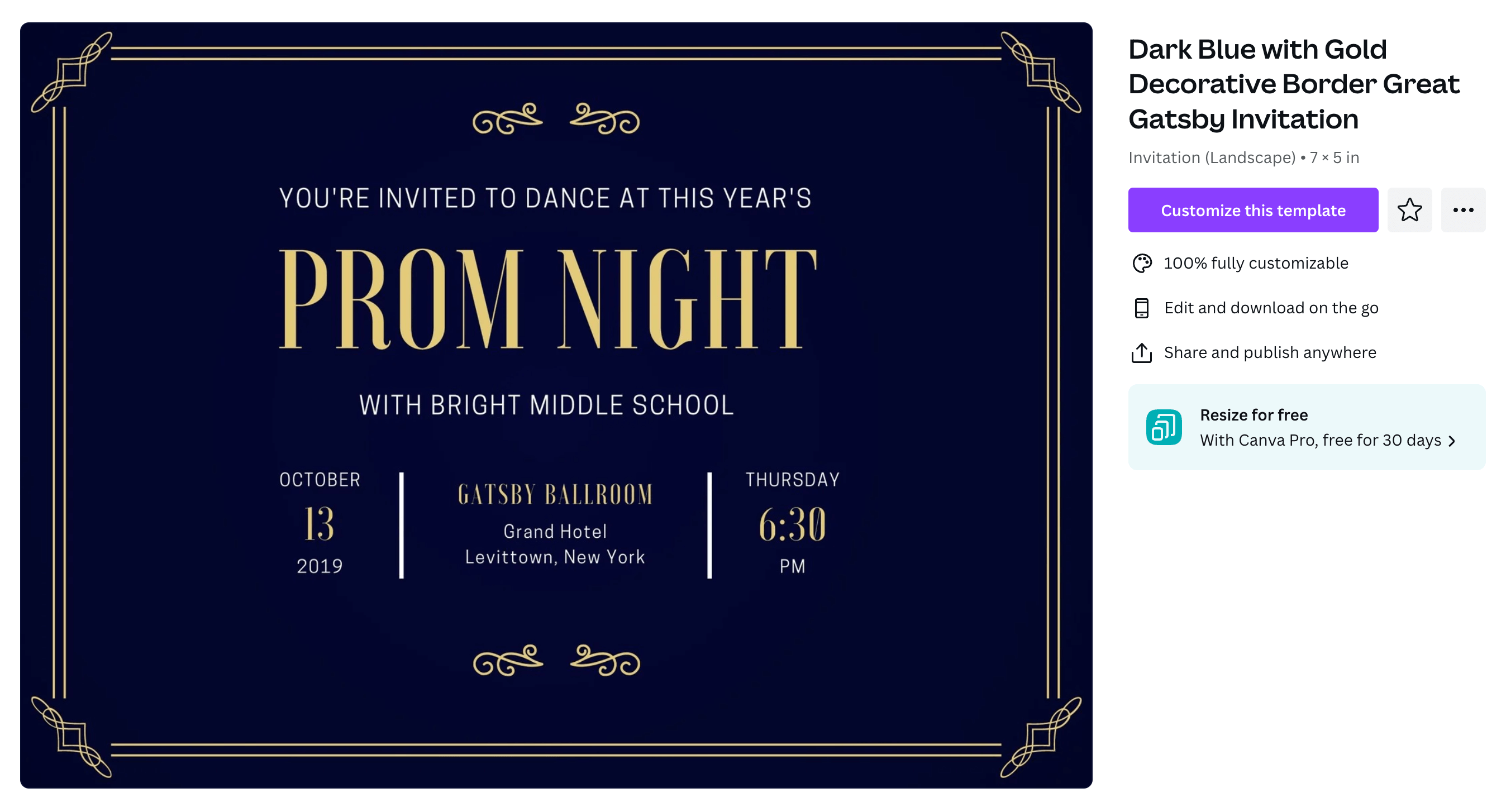
Task: Click the 6:30 time text on invitation
Action: 792,524
